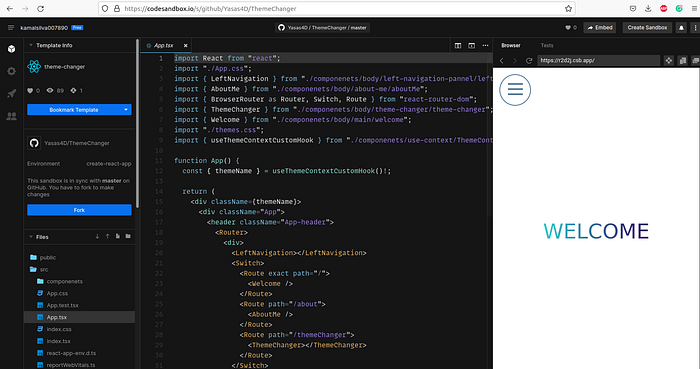Open the Yasas4D/ThemeChanger GitHub link in the sidebar
700x369 pixels.
click(77, 143)
